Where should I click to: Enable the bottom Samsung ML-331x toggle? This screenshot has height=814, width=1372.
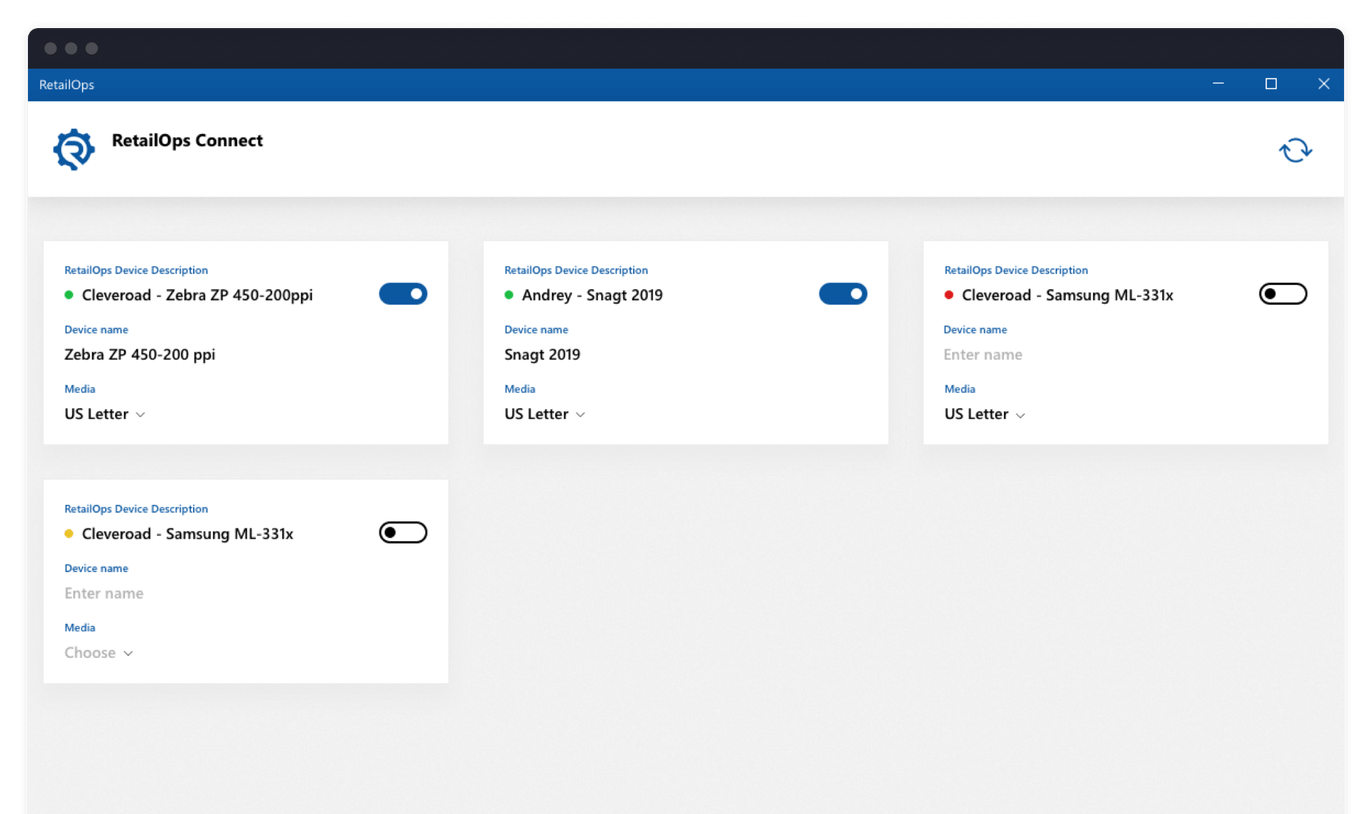coord(403,531)
